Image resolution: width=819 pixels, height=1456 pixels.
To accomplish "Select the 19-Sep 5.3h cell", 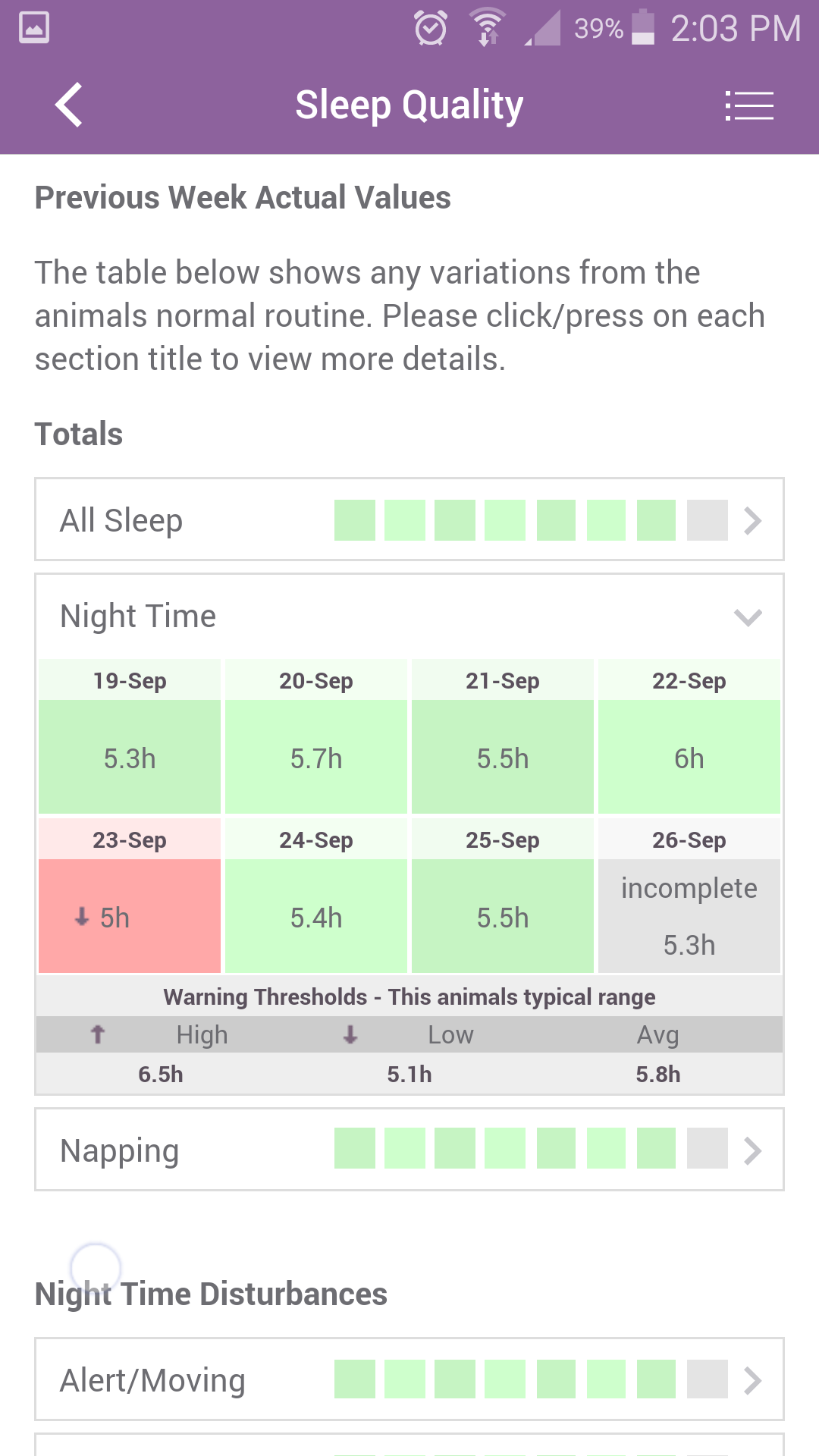I will [x=130, y=757].
